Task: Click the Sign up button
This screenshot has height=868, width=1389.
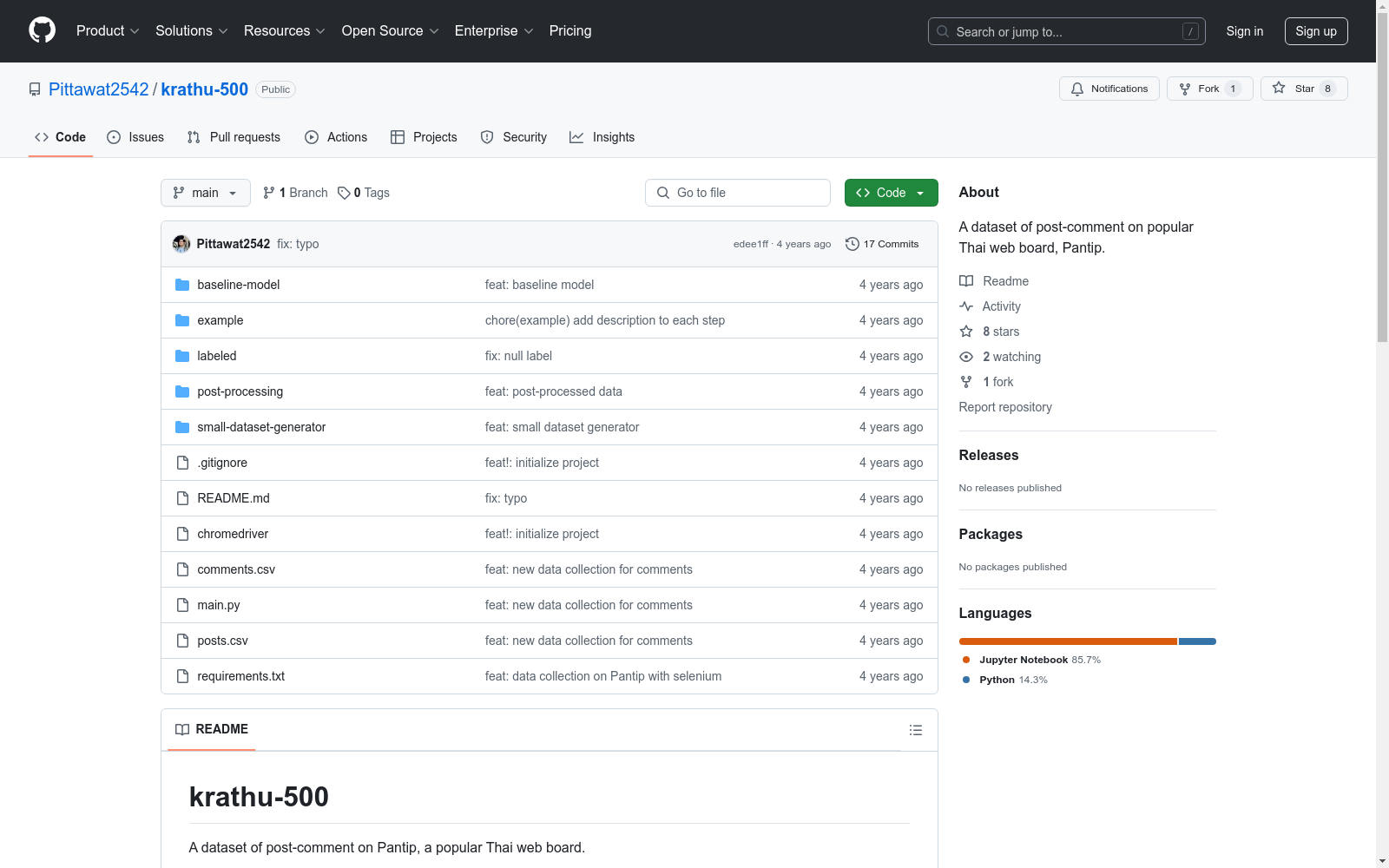Action: pyautogui.click(x=1316, y=31)
